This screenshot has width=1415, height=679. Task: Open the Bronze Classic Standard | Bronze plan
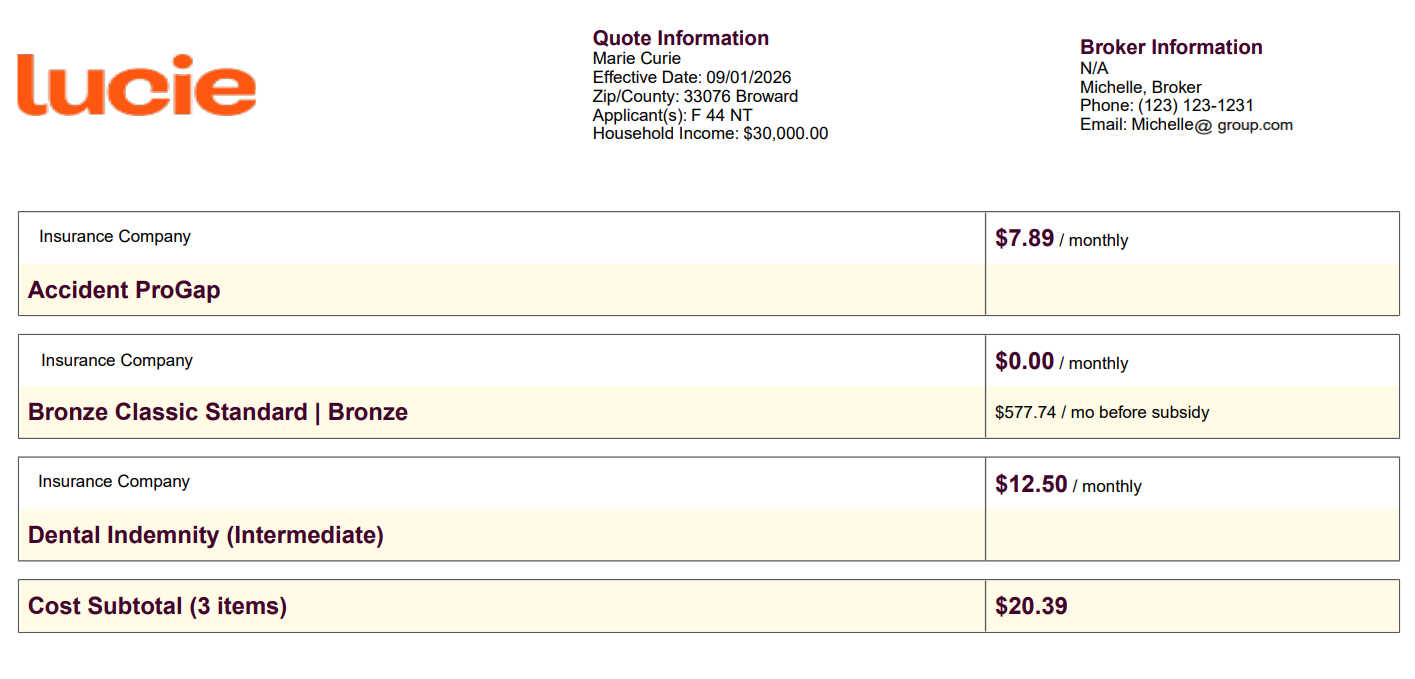click(x=218, y=412)
